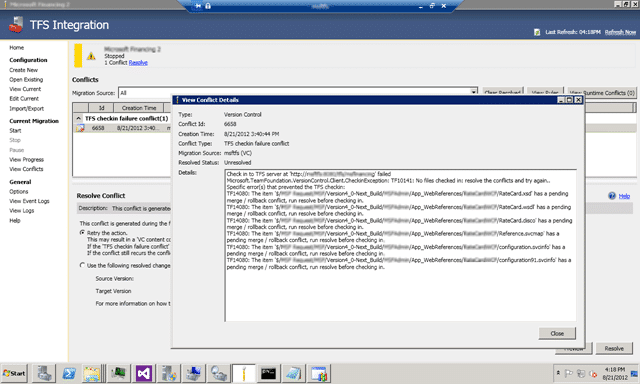Start the current migration

(x=15, y=131)
